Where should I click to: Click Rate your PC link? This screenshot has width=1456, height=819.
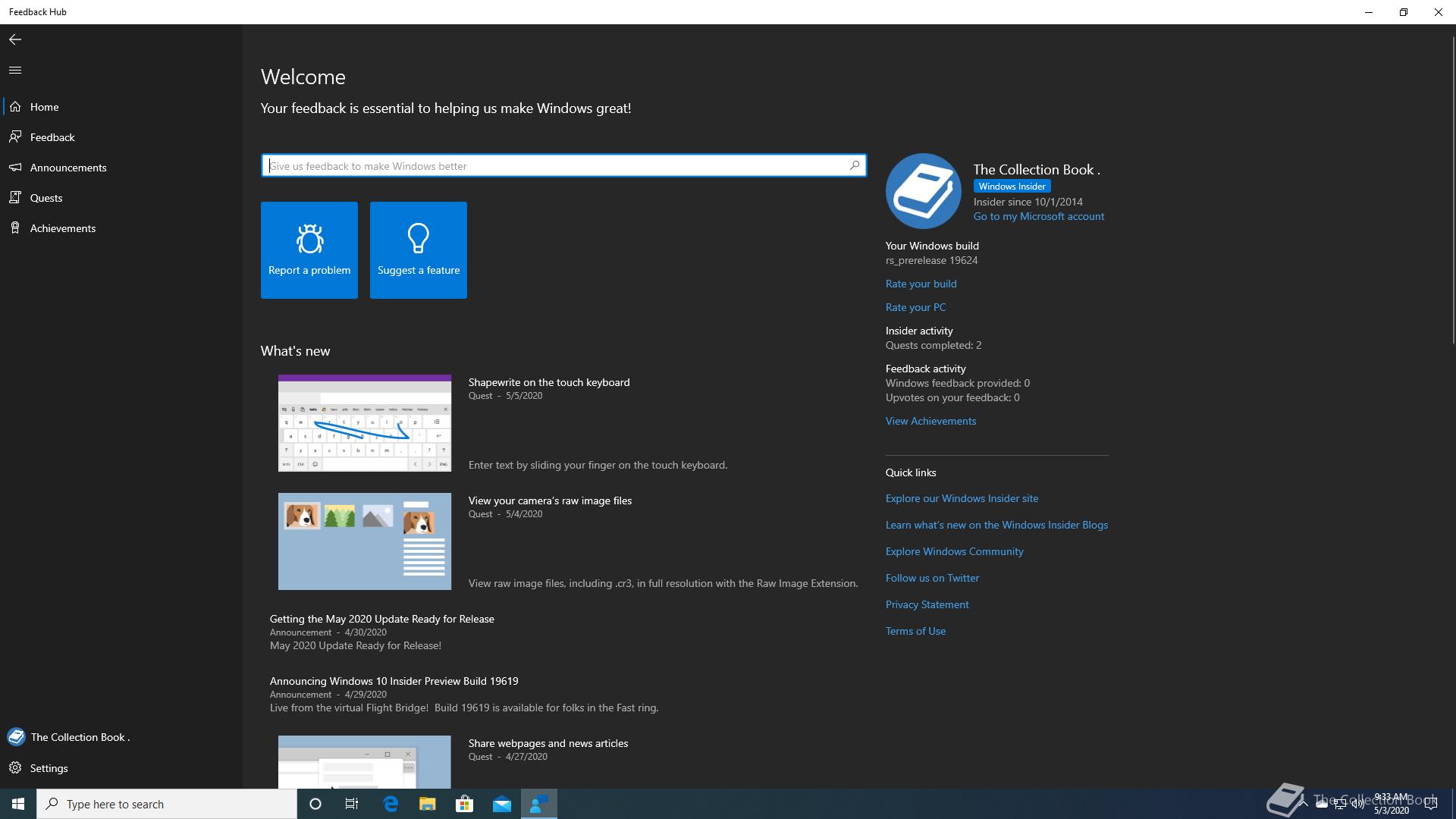pos(915,307)
